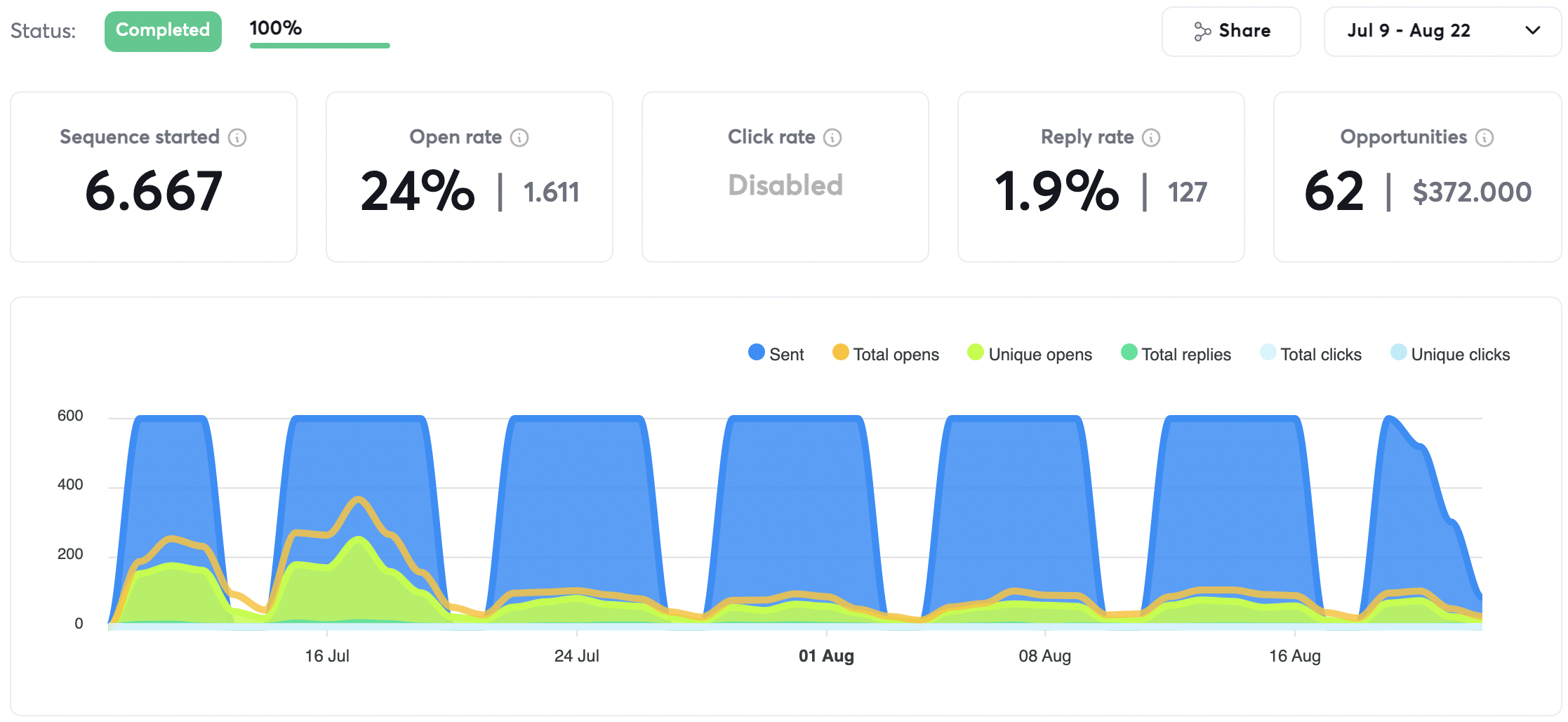Toggle Total replies legend item
Viewport: 1568px width, 722px height.
coord(1176,354)
